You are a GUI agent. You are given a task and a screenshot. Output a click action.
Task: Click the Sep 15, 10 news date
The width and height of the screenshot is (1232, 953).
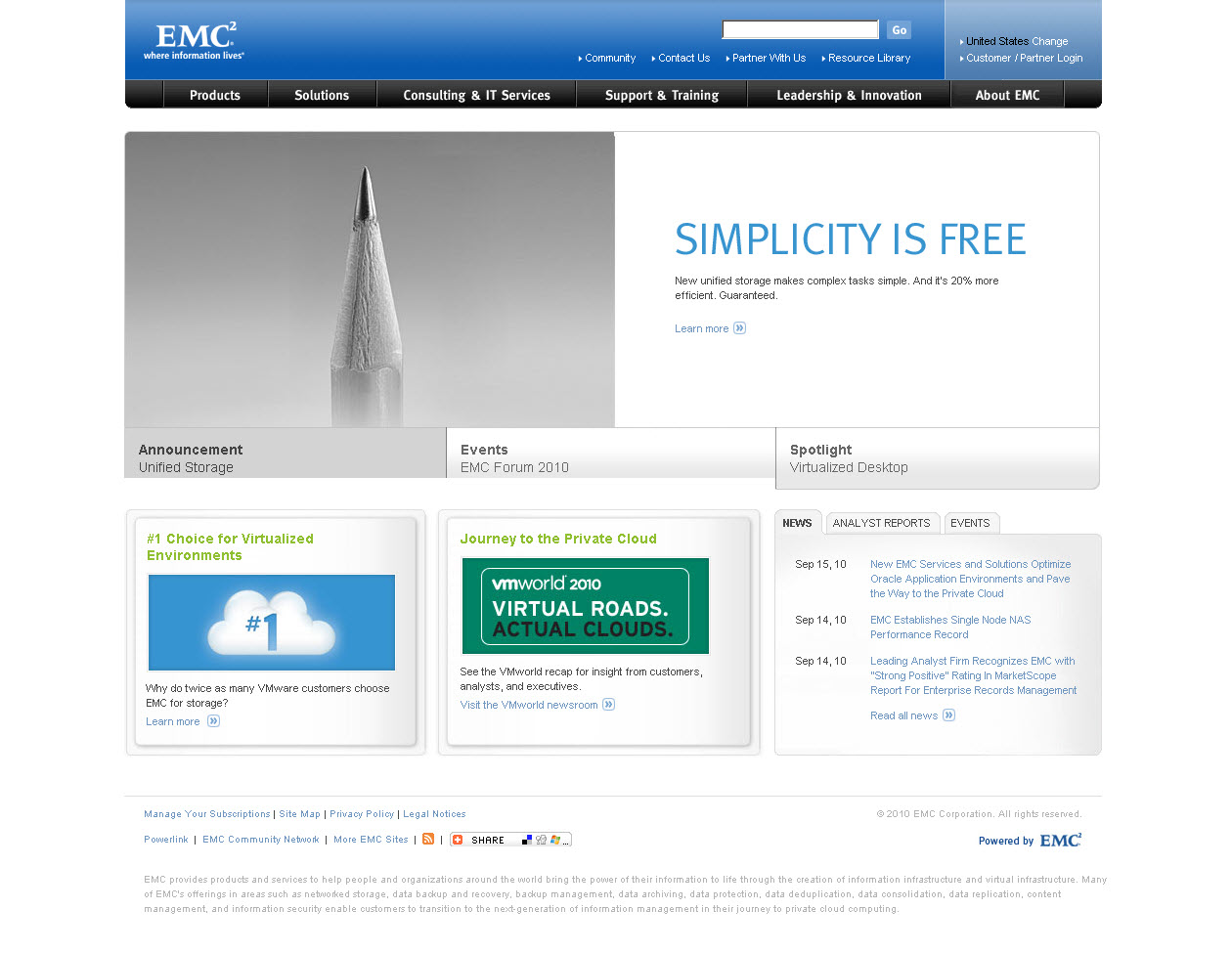click(820, 564)
